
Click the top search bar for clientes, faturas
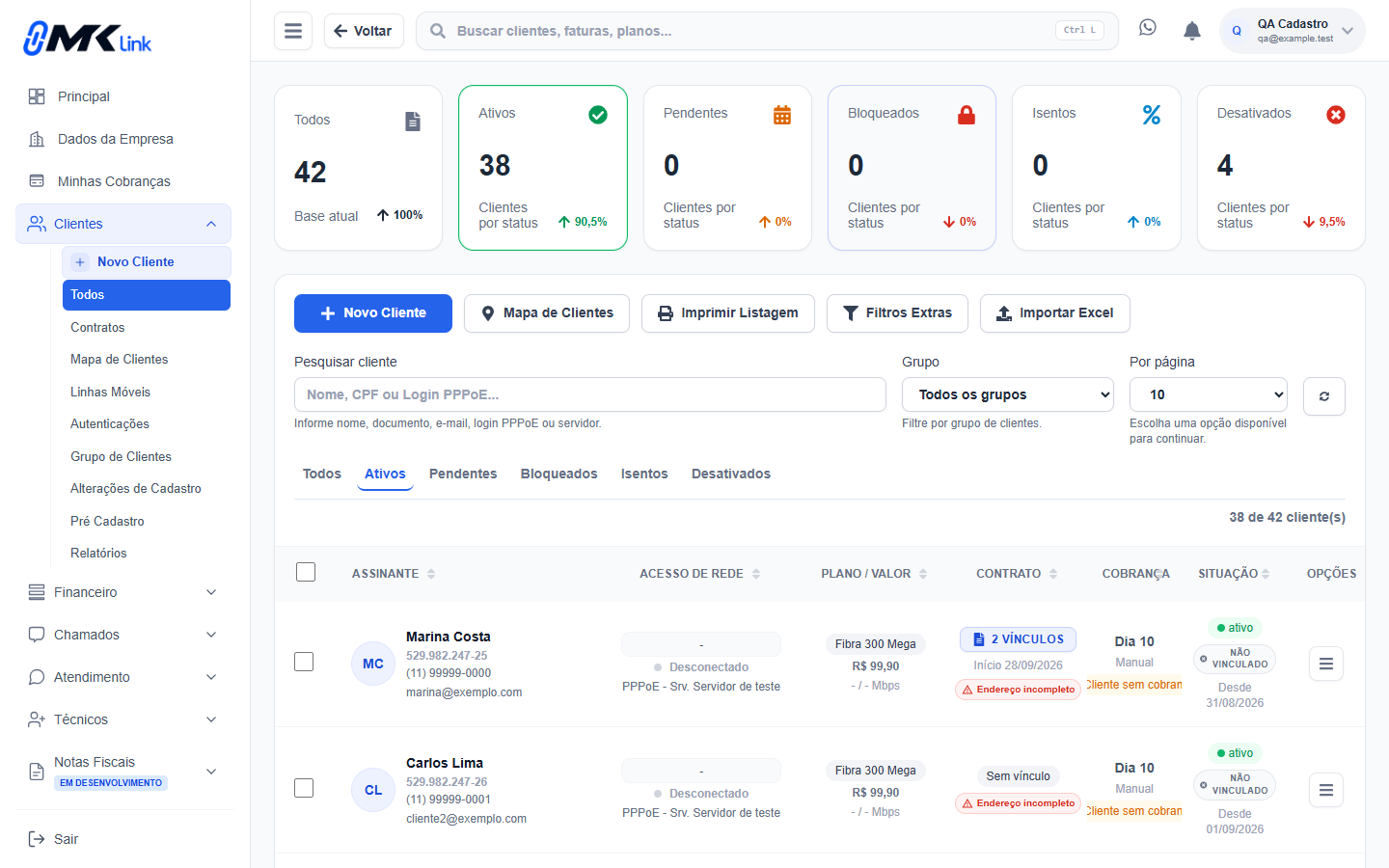pos(767,31)
